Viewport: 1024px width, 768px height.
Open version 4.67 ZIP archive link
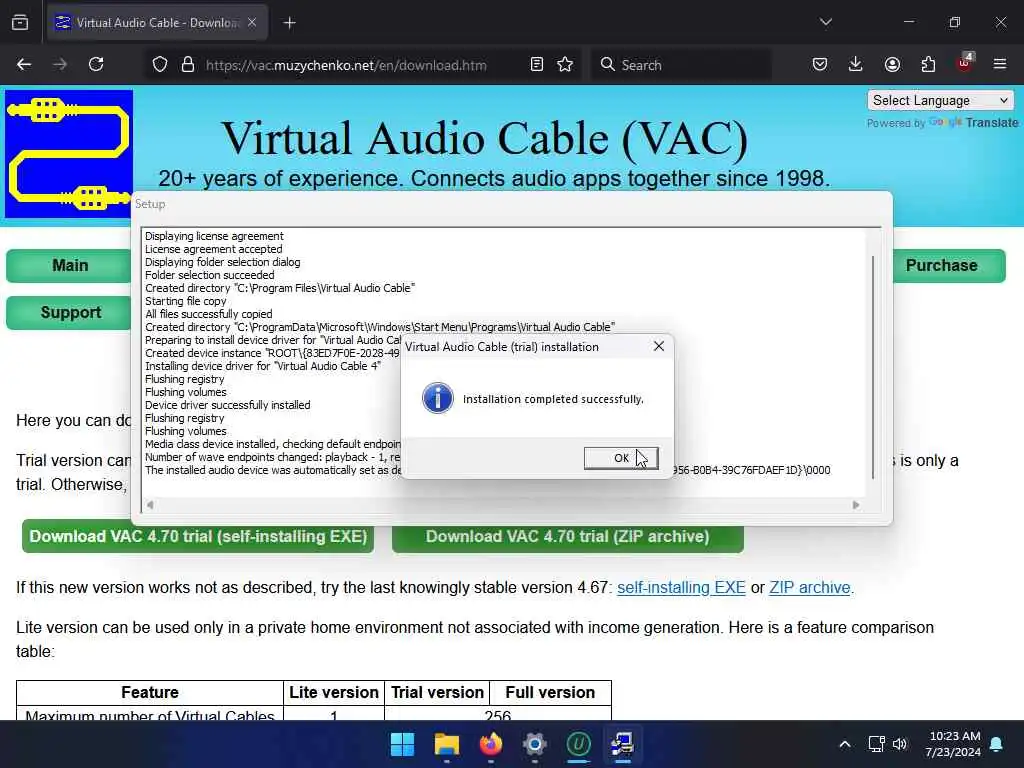coord(810,588)
